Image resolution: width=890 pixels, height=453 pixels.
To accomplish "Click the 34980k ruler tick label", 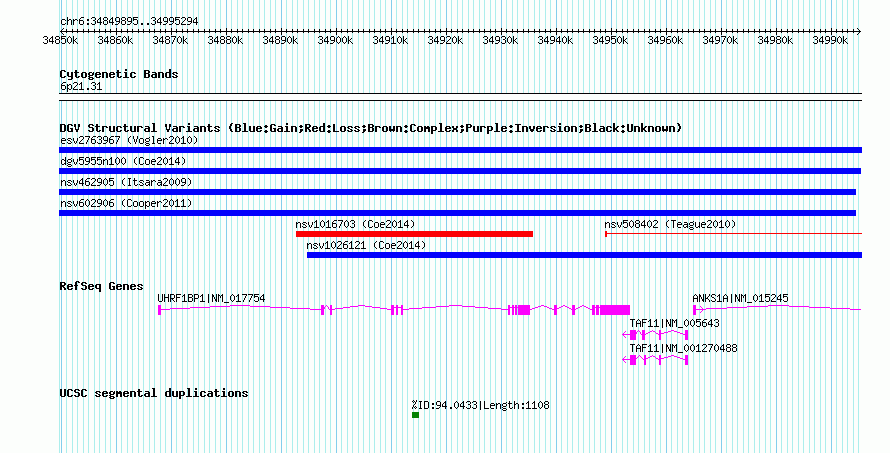I will (776, 40).
